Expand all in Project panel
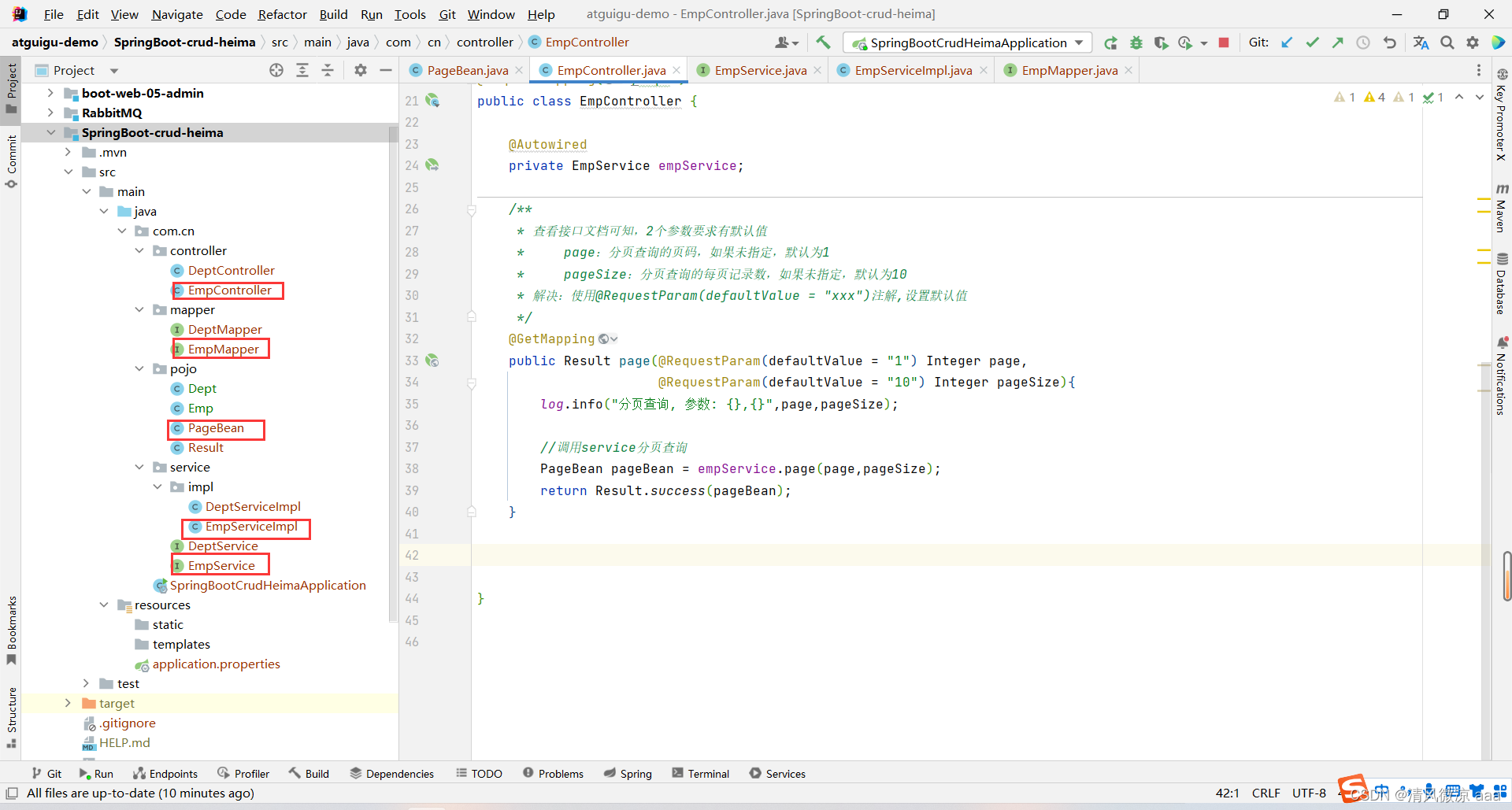 pos(302,70)
